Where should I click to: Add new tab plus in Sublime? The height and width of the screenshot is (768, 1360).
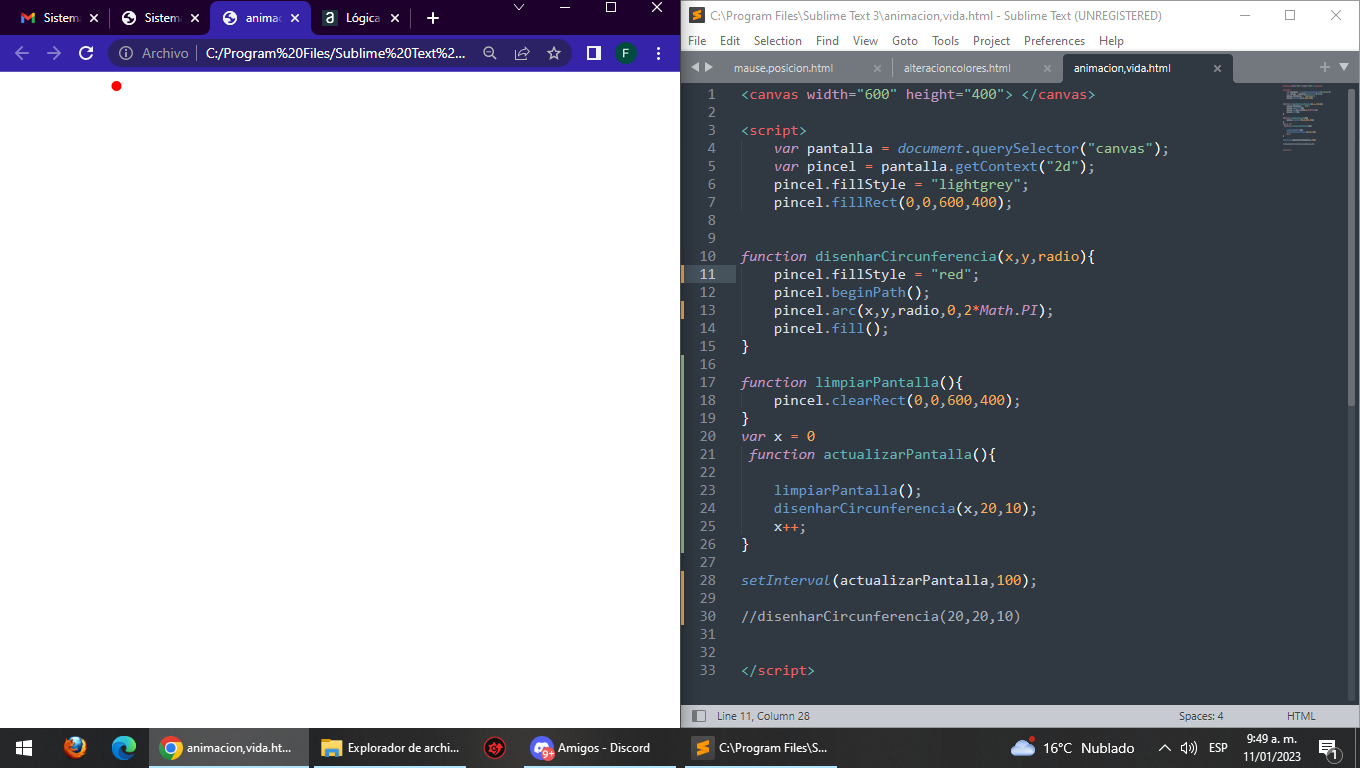[1325, 67]
